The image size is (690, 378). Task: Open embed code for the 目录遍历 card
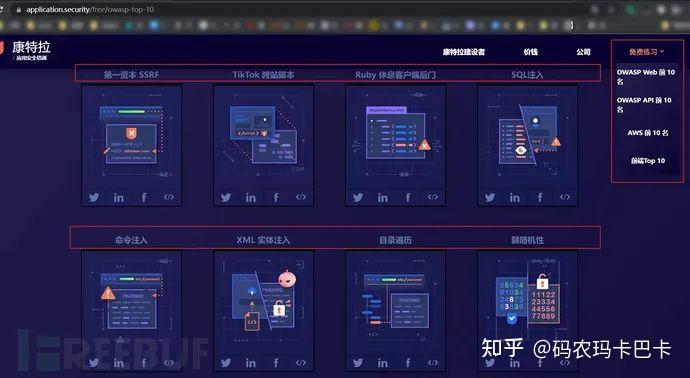click(x=433, y=363)
